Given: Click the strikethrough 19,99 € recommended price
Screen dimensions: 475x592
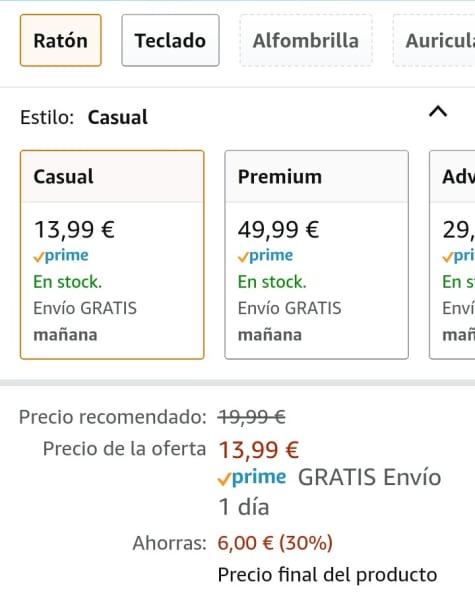Looking at the screenshot, I should click(x=251, y=417).
